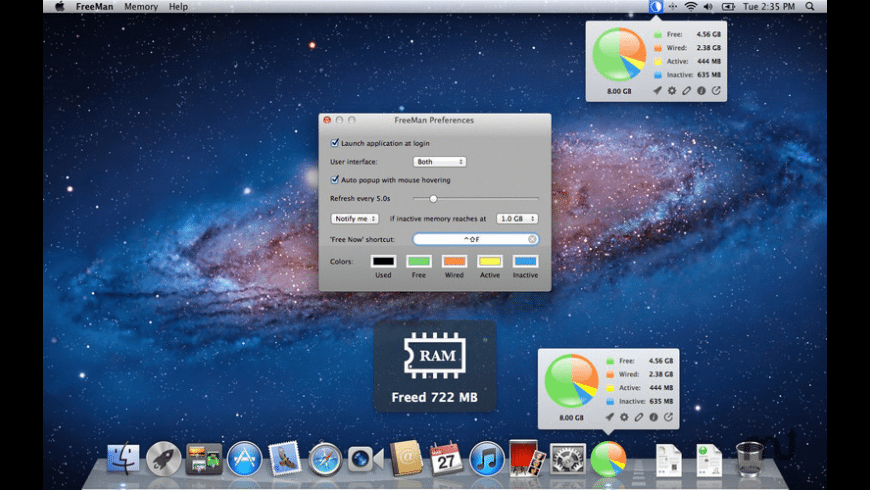Viewport: 870px width, 490px height.
Task: Click 'Inactive: 635 MB' in menu bar popup
Action: click(x=687, y=75)
